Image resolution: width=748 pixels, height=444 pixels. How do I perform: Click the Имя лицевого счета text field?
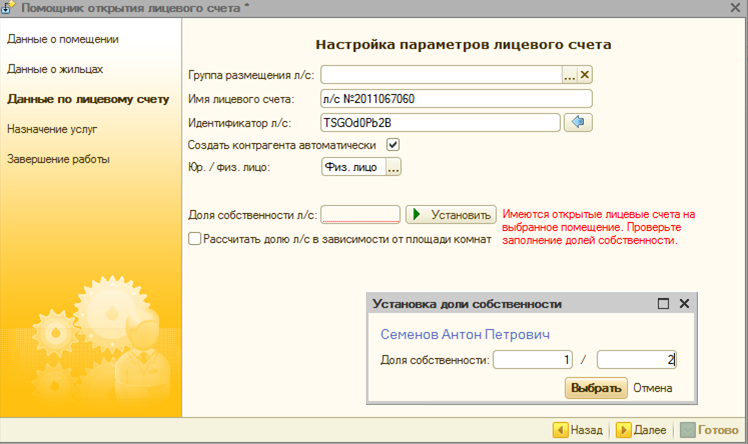tap(456, 98)
